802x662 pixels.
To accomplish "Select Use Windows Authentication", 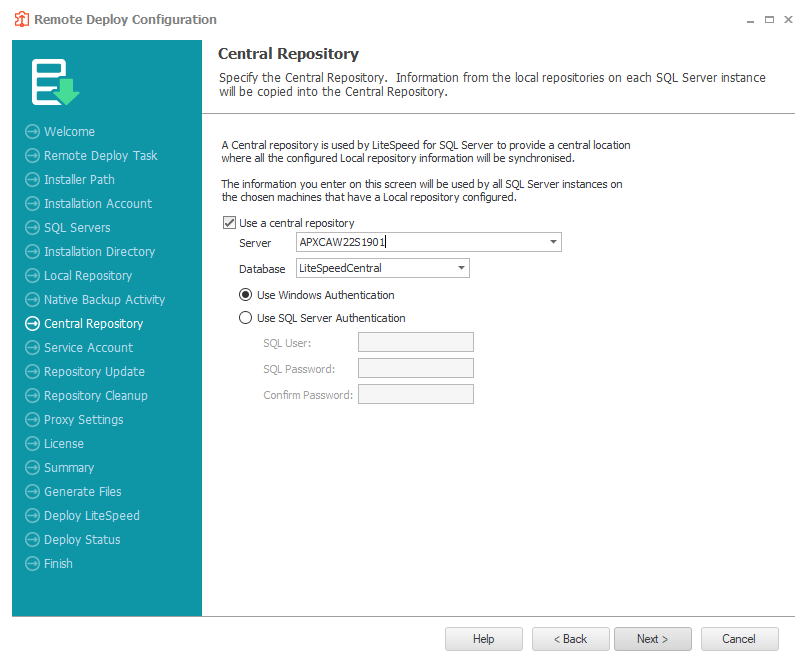I will (246, 295).
